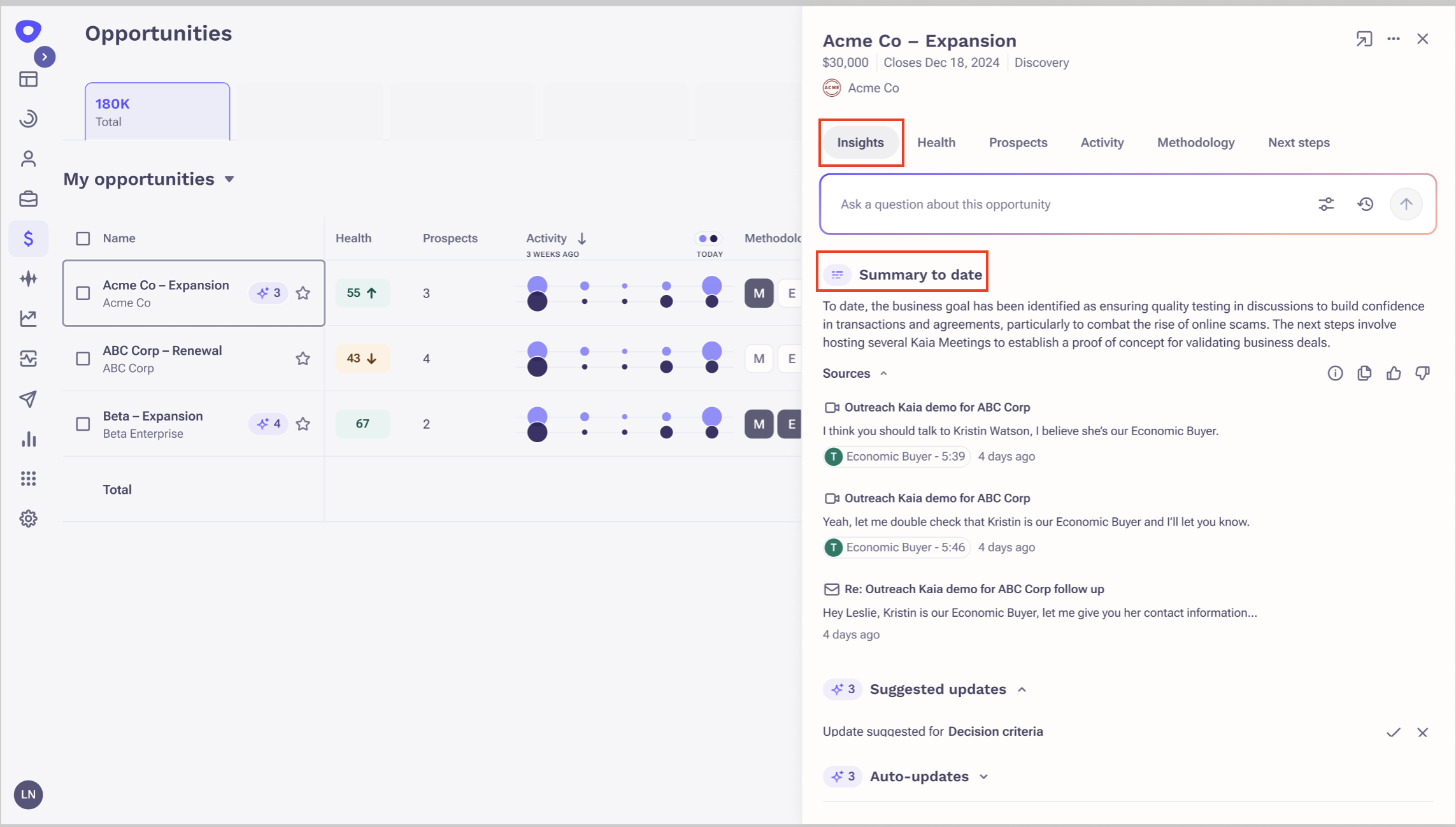The image size is (1456, 827).
Task: Check the Beta – Expansion row checkbox
Action: tap(83, 424)
